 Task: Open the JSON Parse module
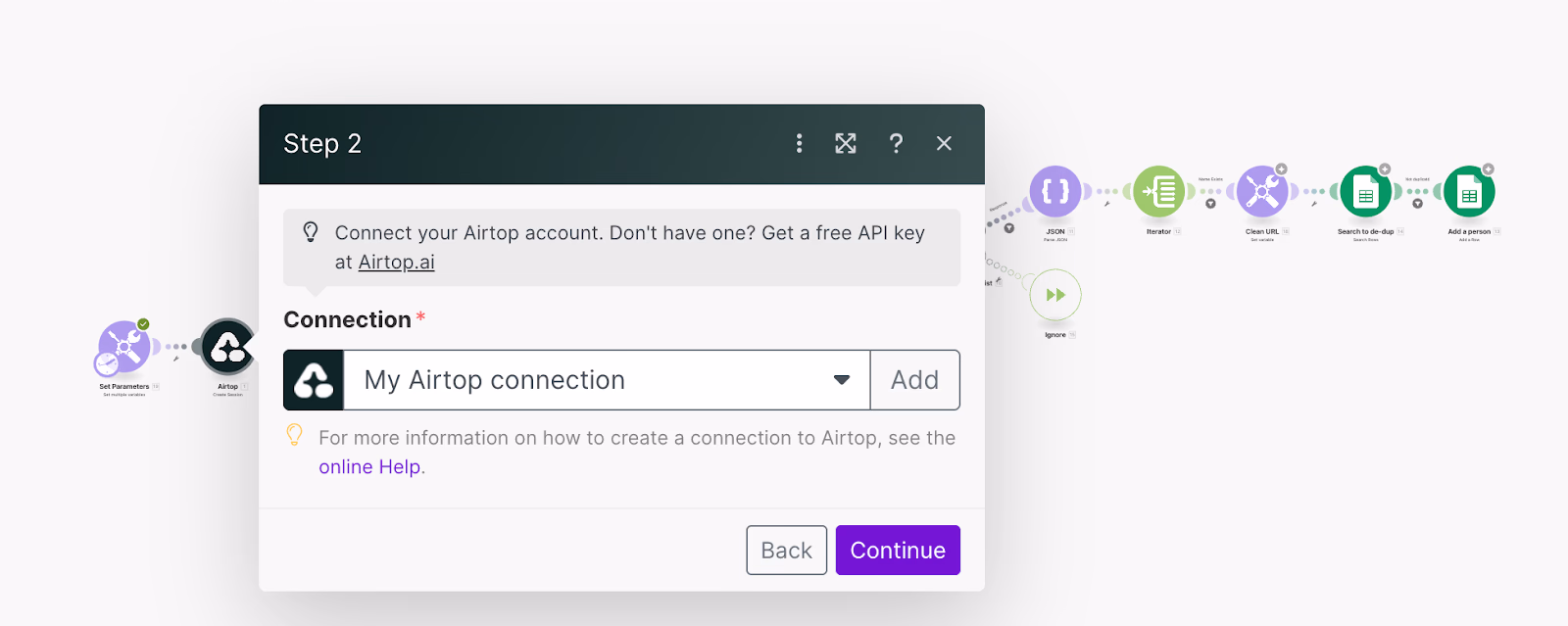(1054, 191)
